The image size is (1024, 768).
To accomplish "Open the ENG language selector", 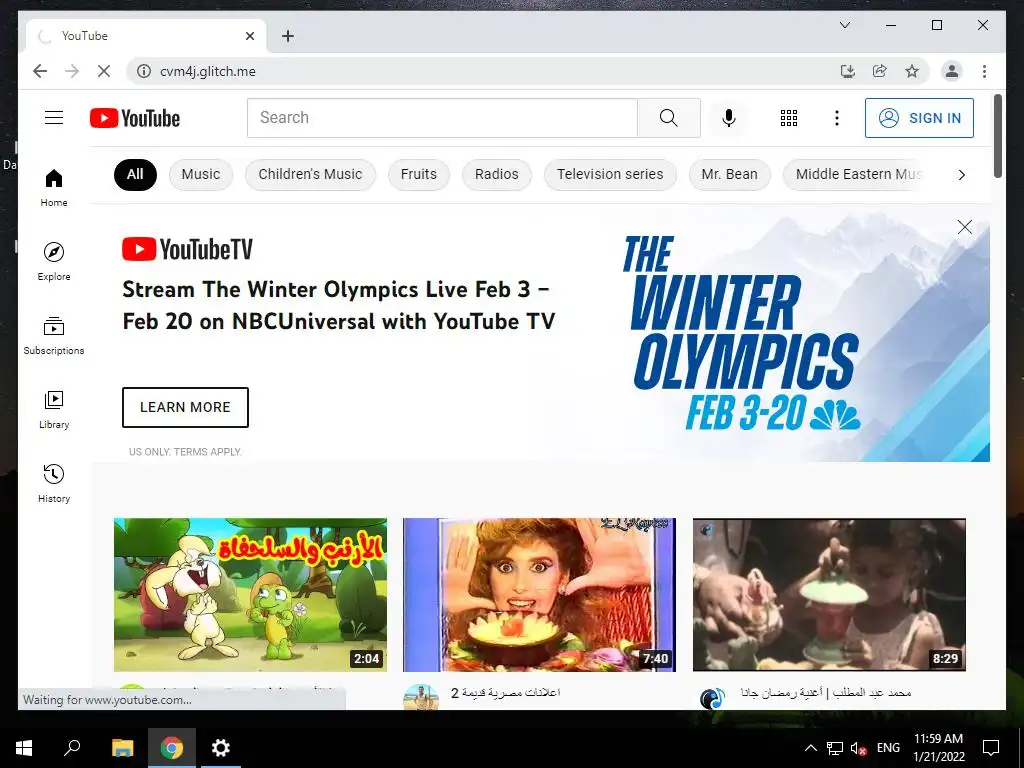I will pos(888,748).
